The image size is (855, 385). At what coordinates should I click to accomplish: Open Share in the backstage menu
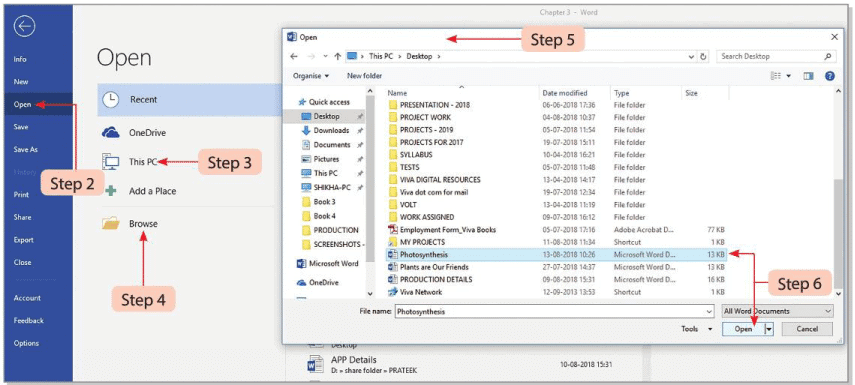point(22,217)
